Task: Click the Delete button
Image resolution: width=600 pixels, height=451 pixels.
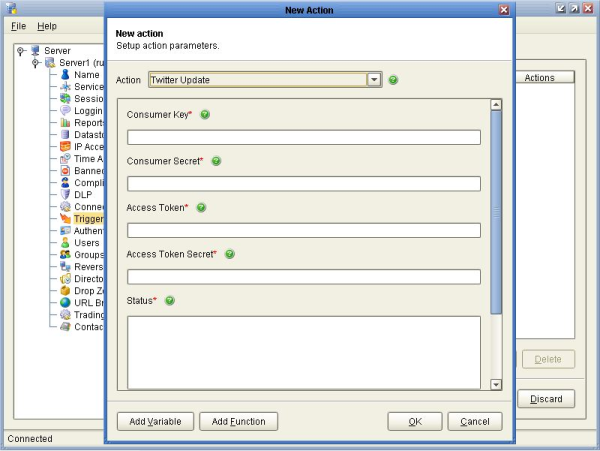Action: [548, 359]
